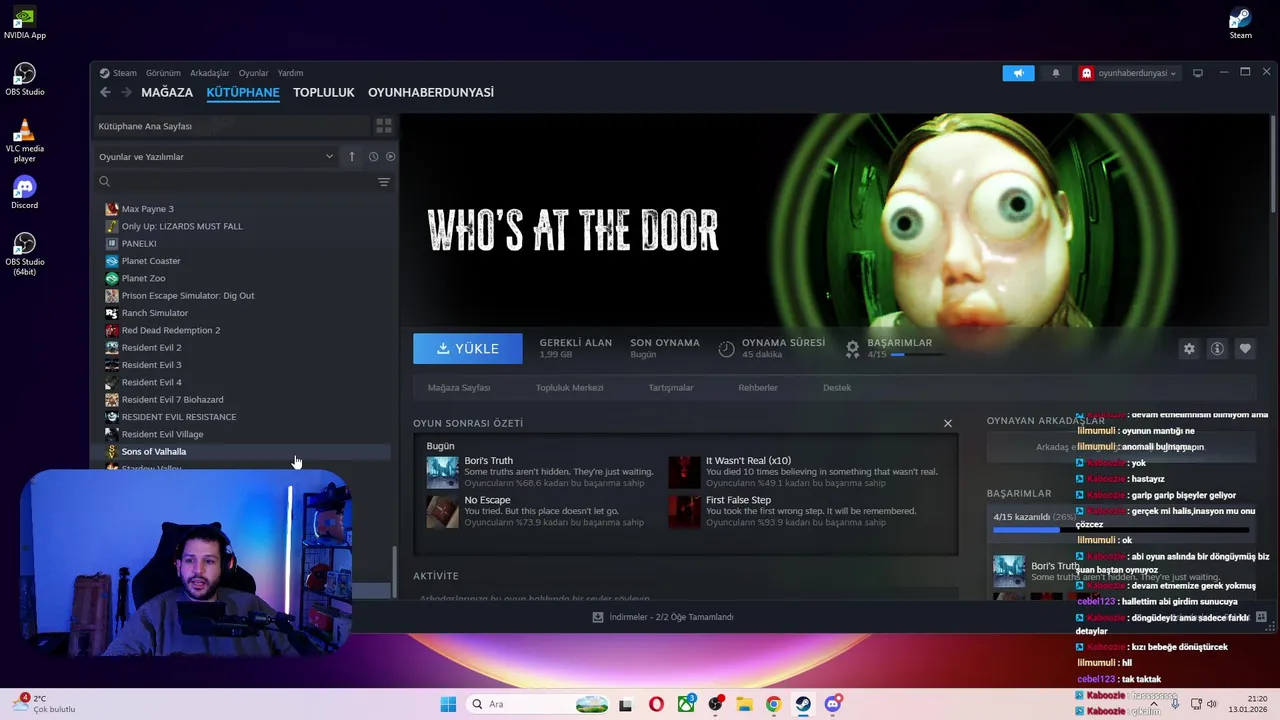Open advanced filters icon beside search
Image resolution: width=1280 pixels, height=720 pixels.
pyautogui.click(x=383, y=182)
